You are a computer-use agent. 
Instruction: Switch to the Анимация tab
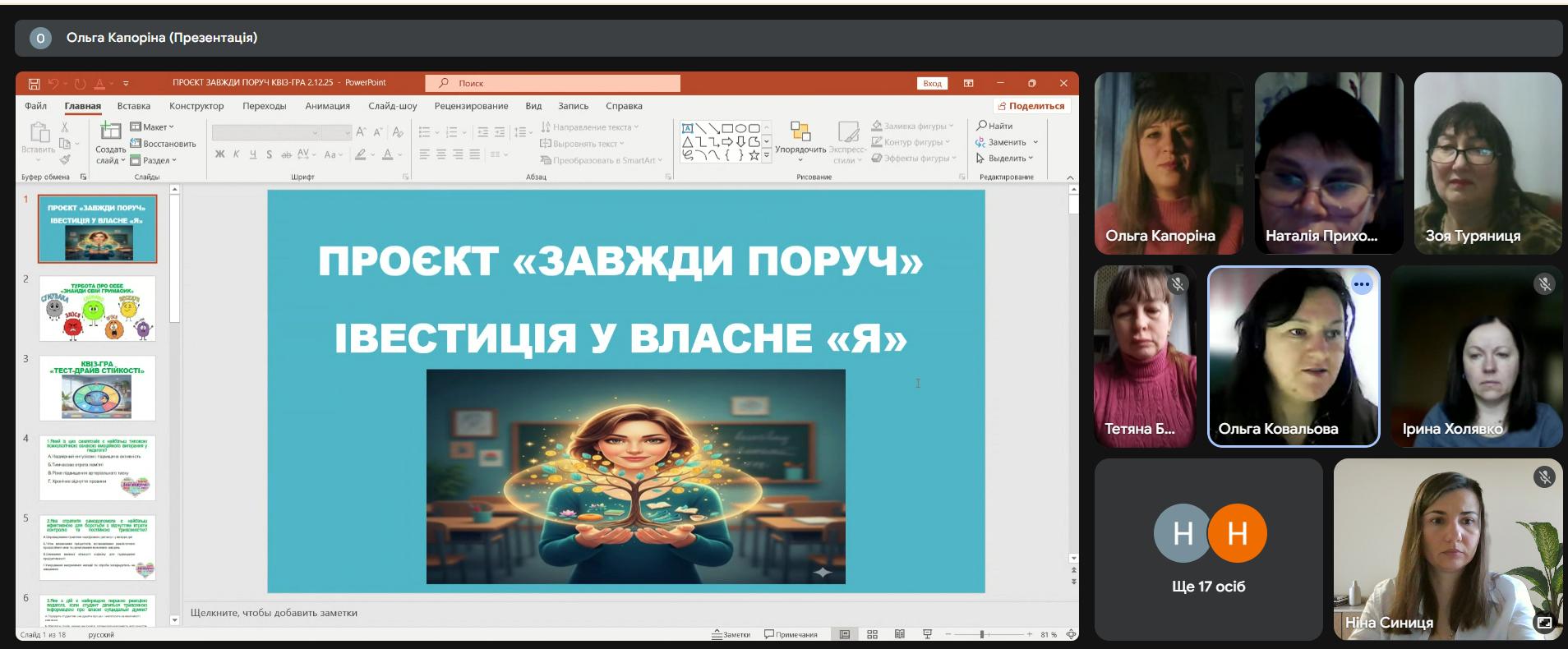click(x=327, y=106)
